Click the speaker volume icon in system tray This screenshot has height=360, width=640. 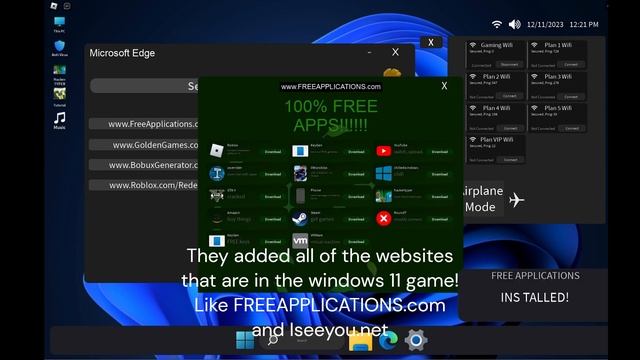tap(515, 24)
